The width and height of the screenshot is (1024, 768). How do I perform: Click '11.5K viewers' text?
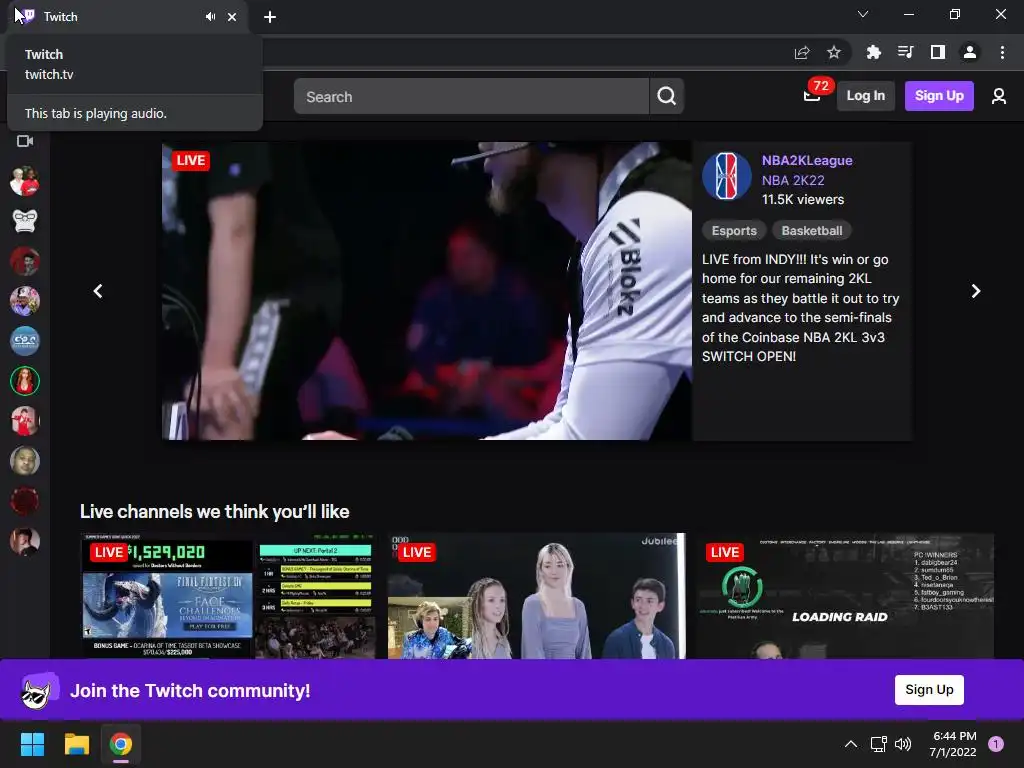point(803,200)
